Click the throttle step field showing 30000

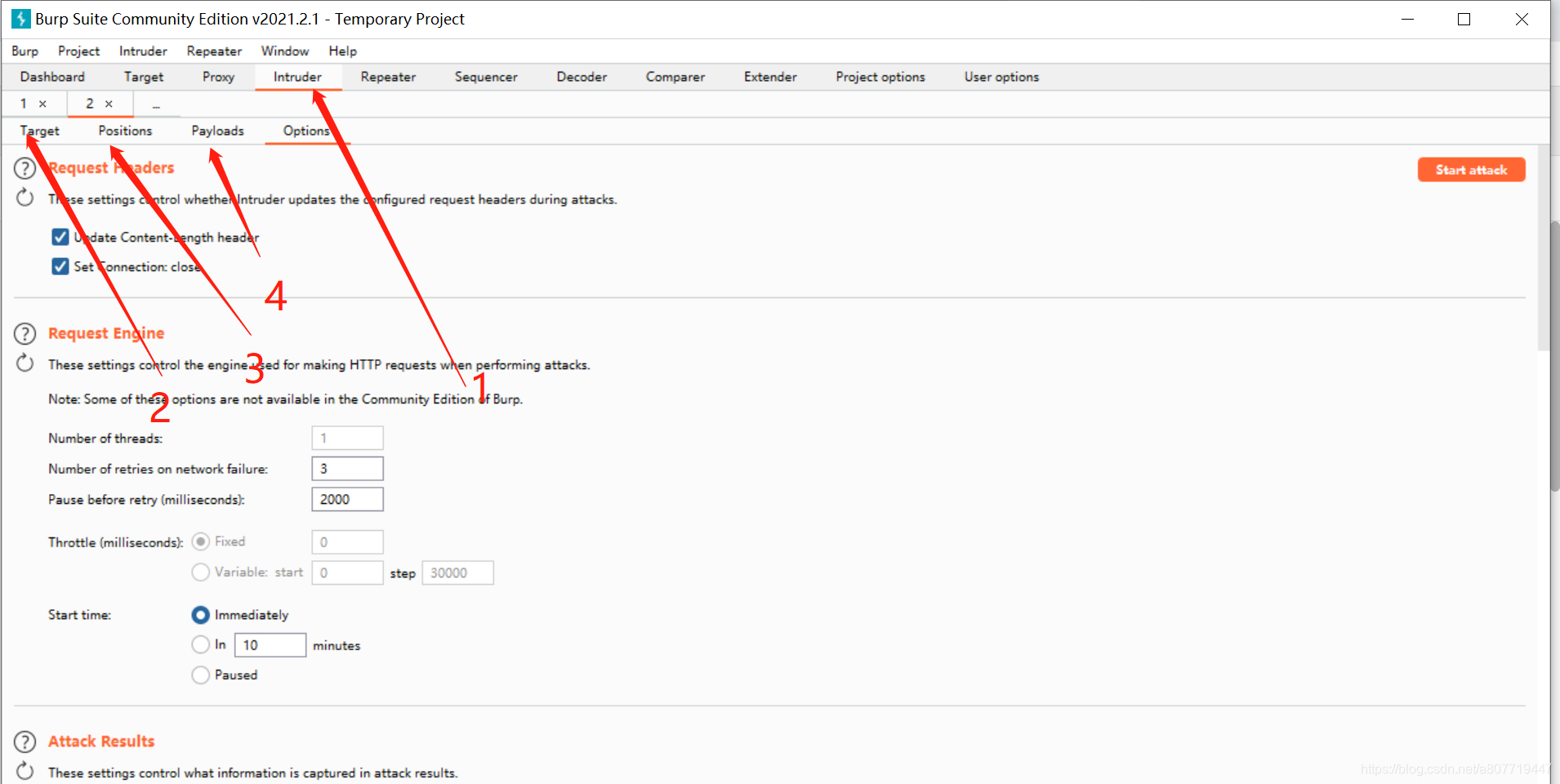tap(457, 572)
